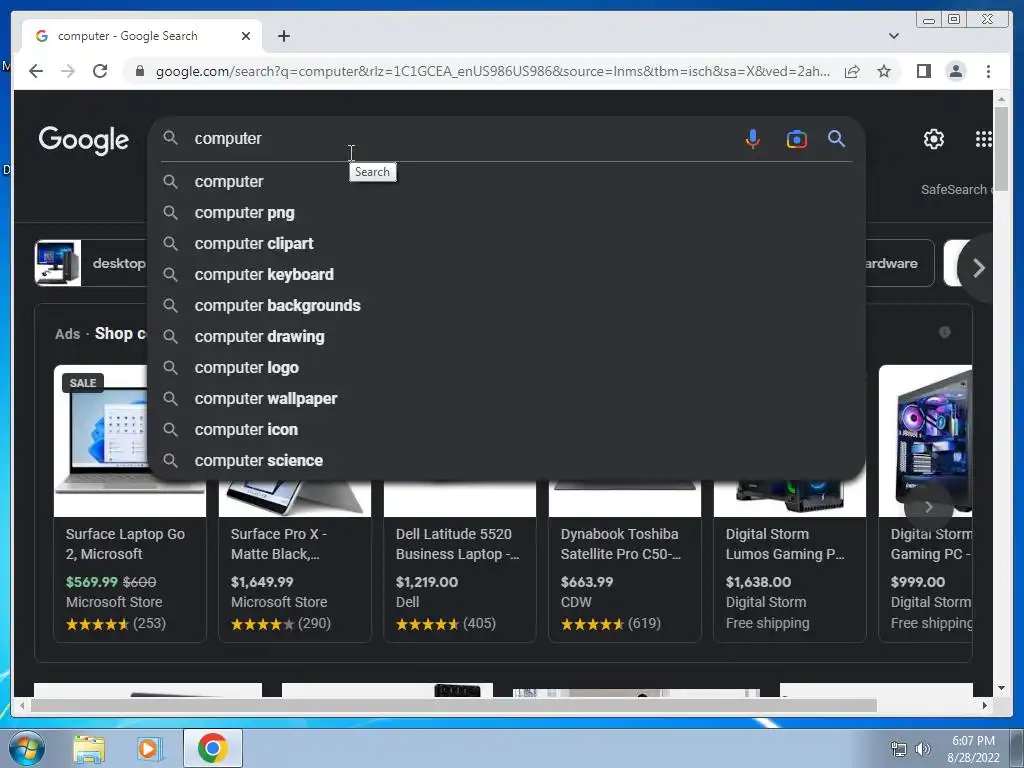The image size is (1024, 768).
Task: Click the Google search text field
Action: pyautogui.click(x=457, y=138)
